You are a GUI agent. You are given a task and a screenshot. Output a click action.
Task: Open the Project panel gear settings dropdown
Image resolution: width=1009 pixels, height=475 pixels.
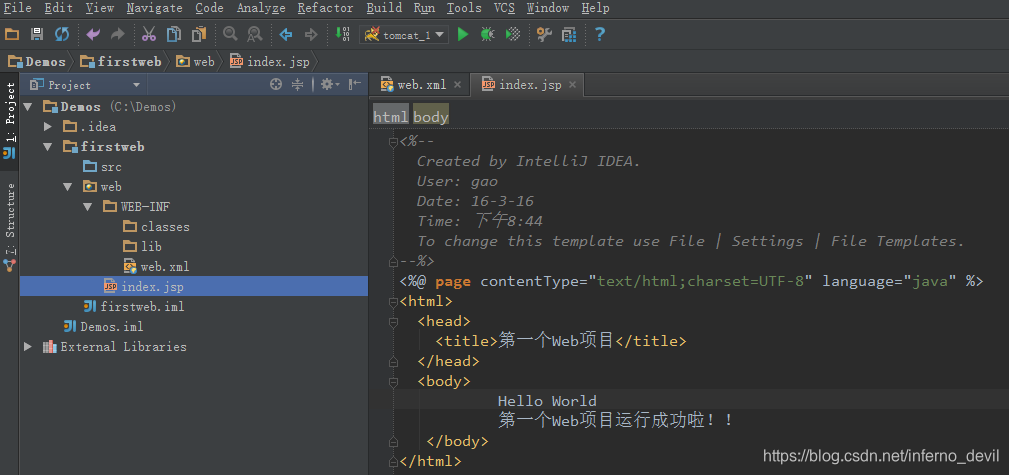coord(330,84)
